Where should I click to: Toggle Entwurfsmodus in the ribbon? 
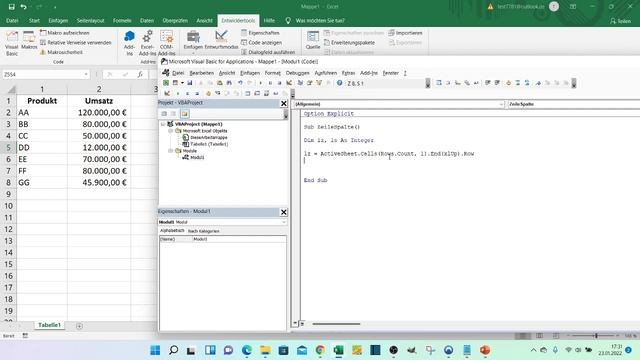pos(221,41)
